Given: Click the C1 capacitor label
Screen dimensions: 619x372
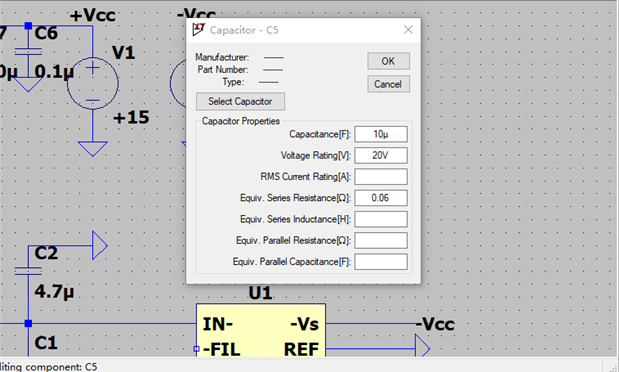Looking at the screenshot, I should coord(46,343).
